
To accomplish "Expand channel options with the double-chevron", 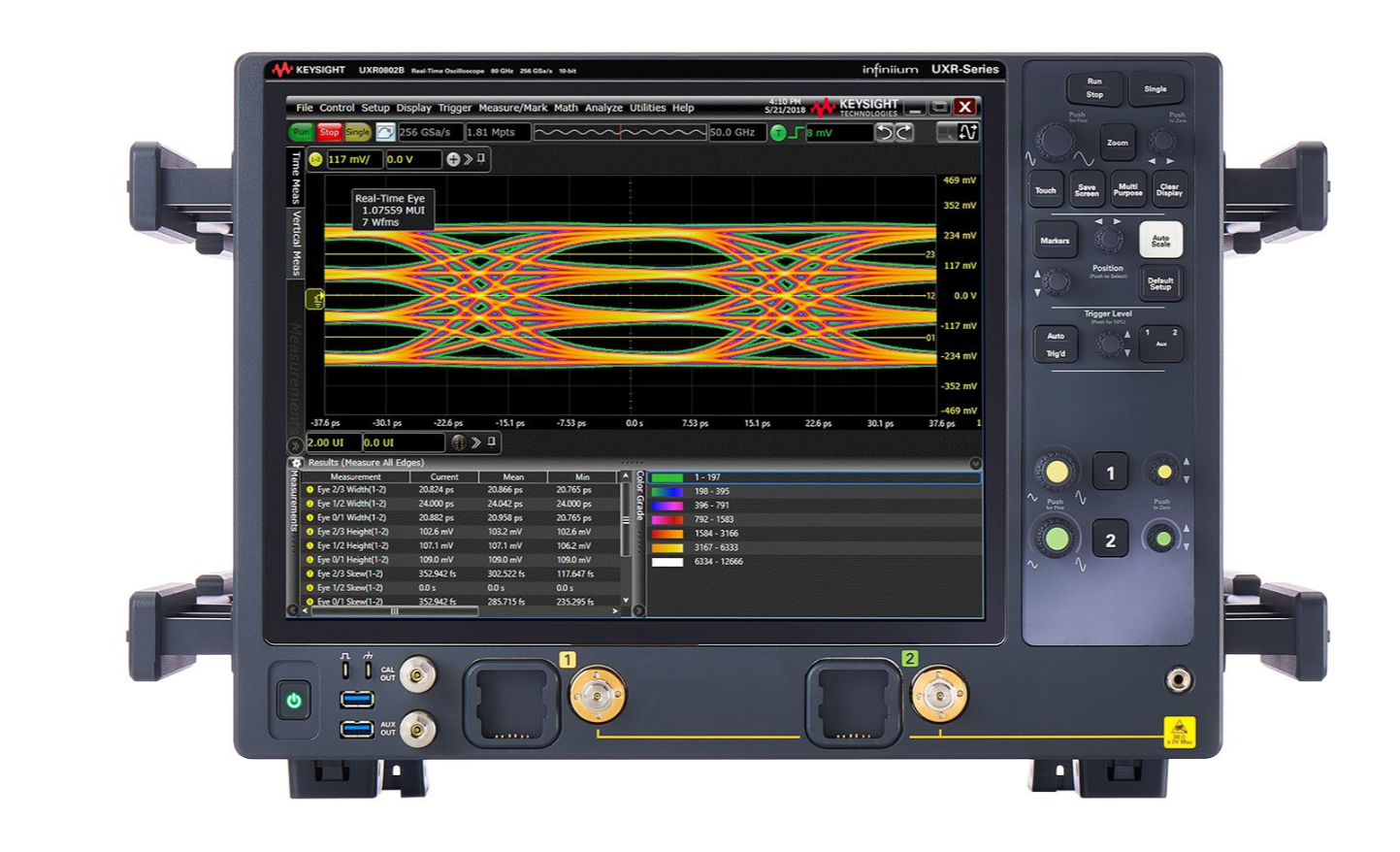I will 467,161.
